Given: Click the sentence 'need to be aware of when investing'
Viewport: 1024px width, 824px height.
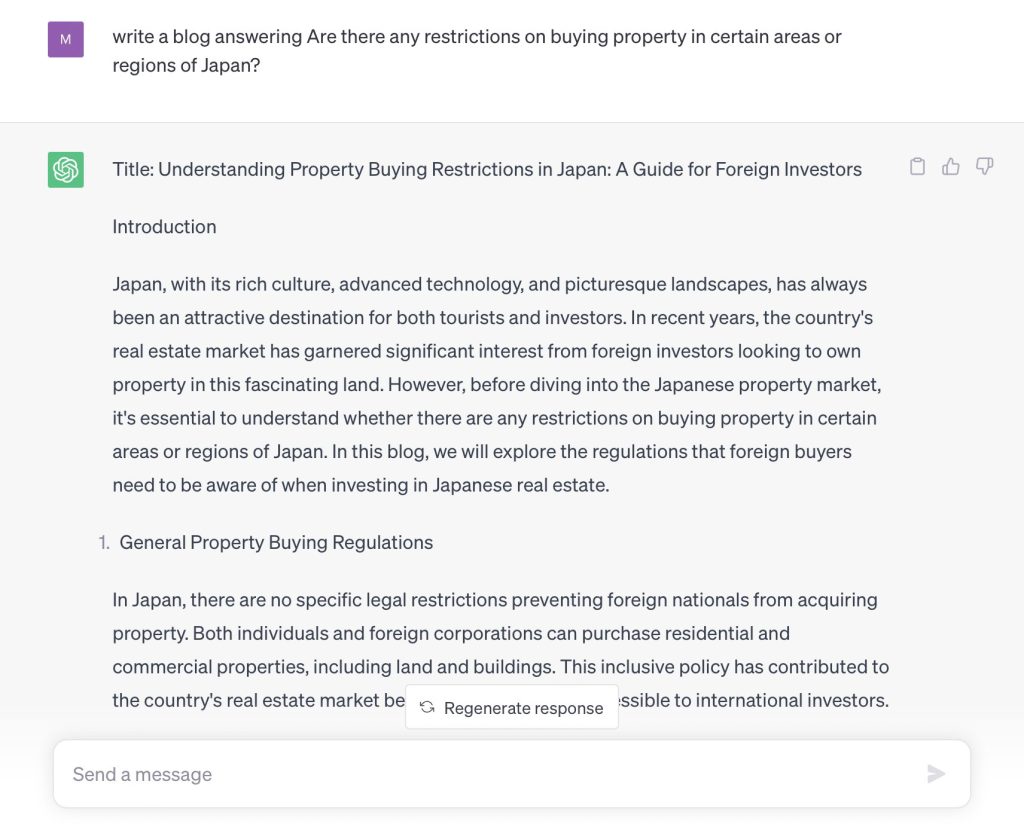Looking at the screenshot, I should click(x=360, y=485).
